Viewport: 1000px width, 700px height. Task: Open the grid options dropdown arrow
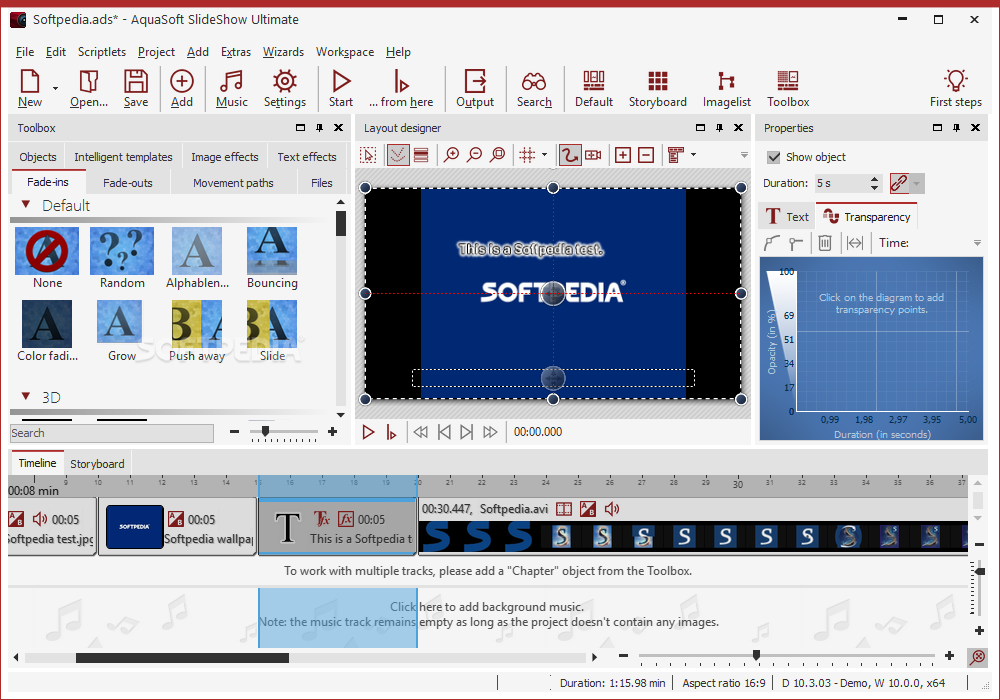coord(544,154)
